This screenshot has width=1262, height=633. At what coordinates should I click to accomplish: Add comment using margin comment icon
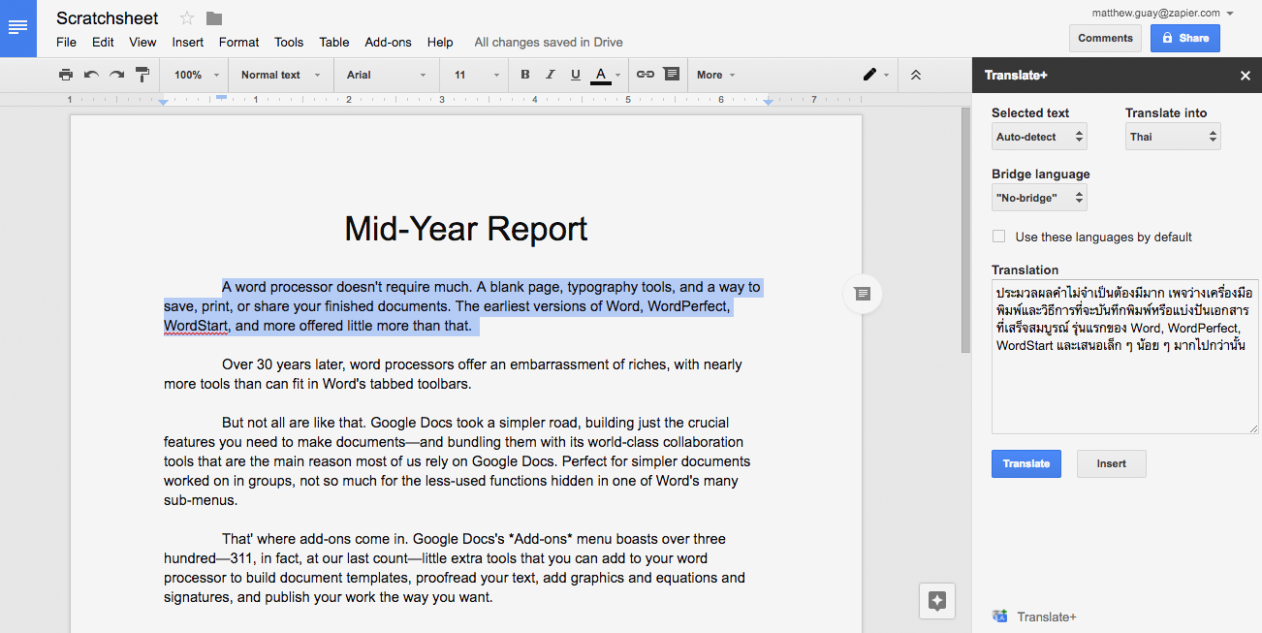point(861,293)
